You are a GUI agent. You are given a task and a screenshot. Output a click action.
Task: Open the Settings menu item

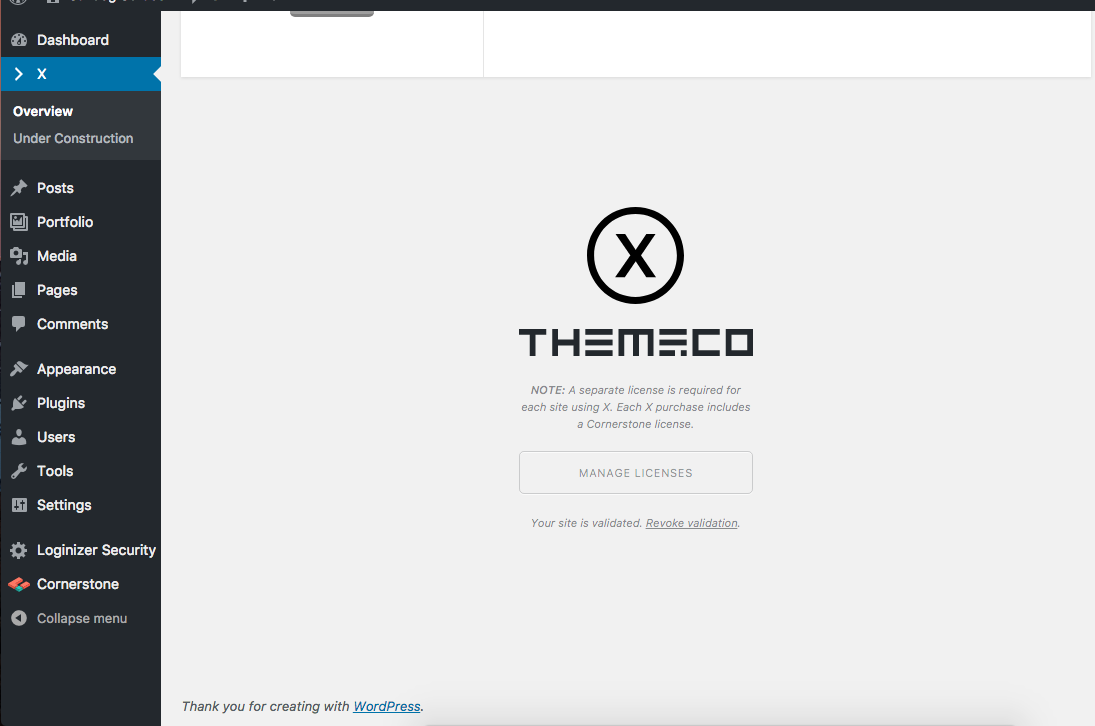click(x=64, y=505)
